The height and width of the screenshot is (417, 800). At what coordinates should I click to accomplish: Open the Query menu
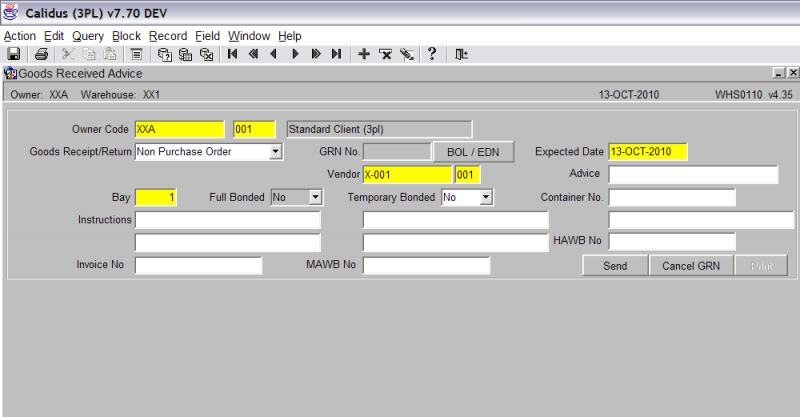coord(88,36)
